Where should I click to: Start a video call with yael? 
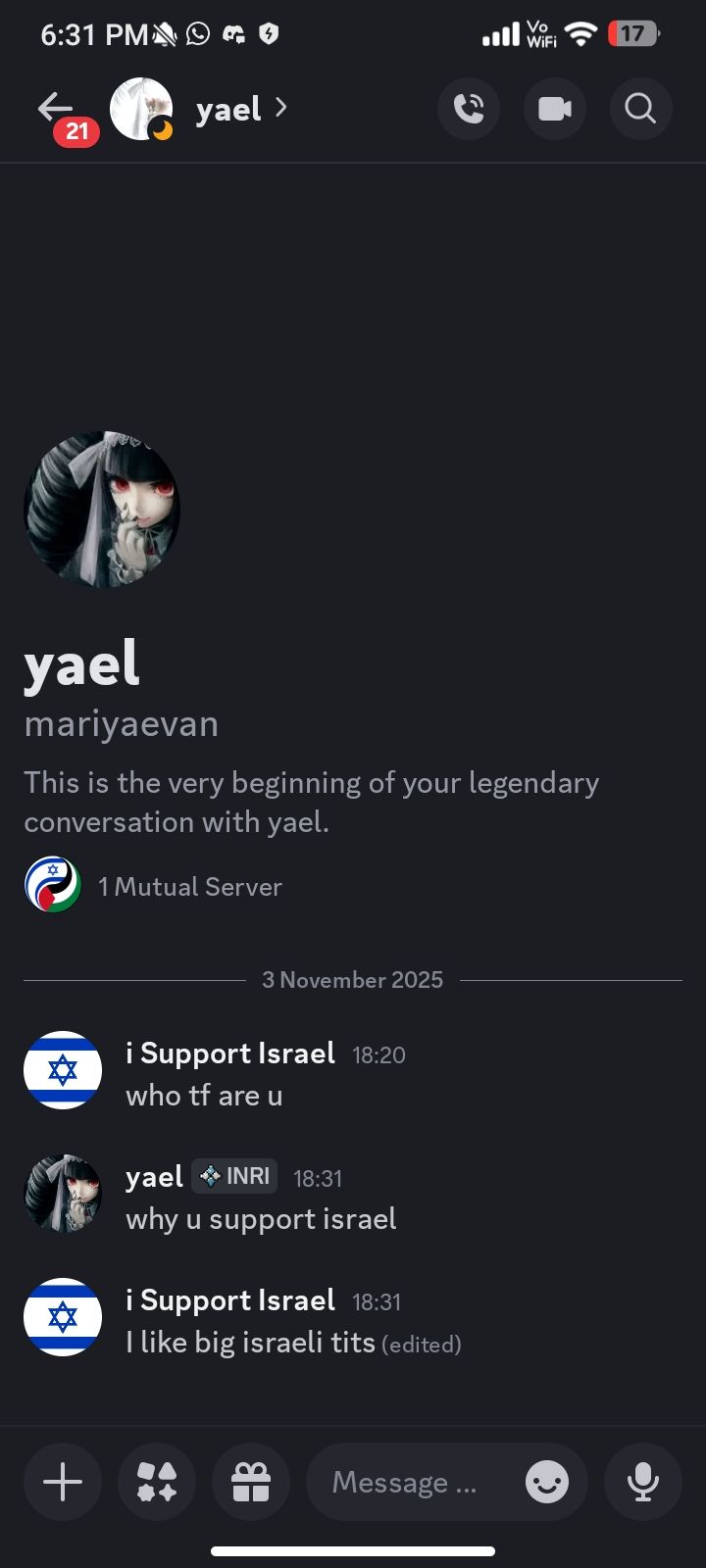click(555, 108)
